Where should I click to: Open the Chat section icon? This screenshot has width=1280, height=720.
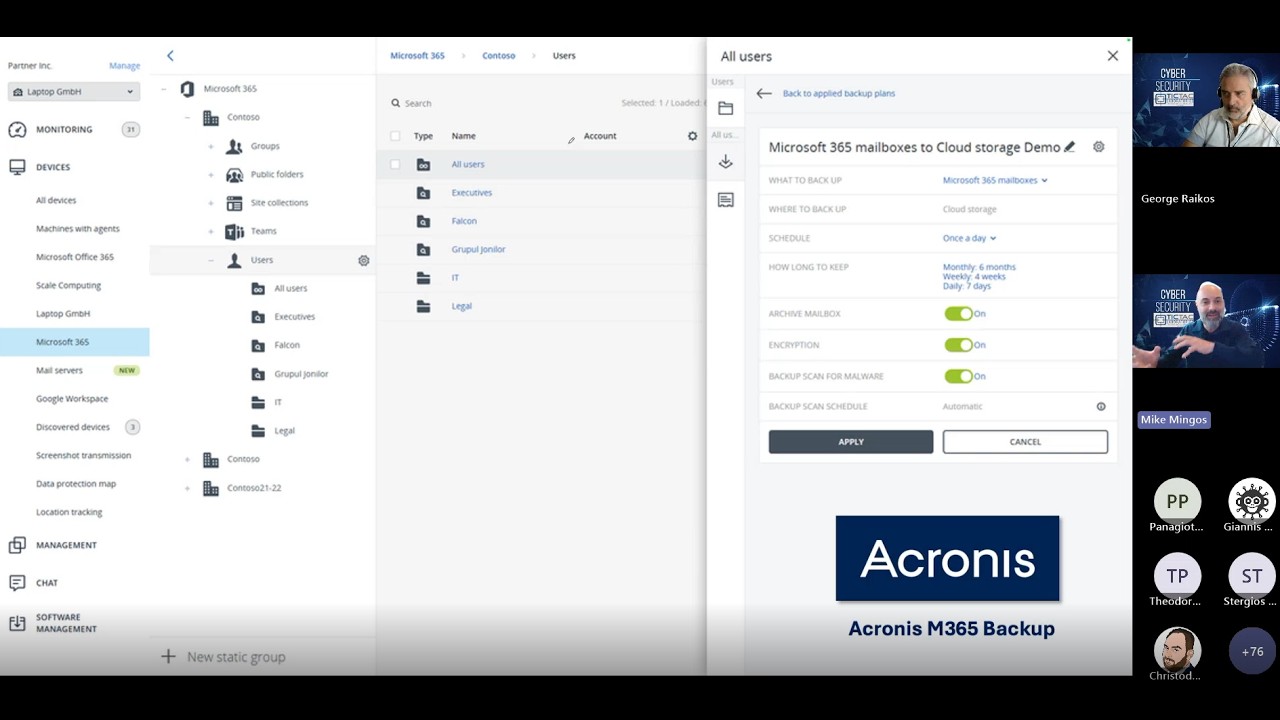[x=17, y=583]
